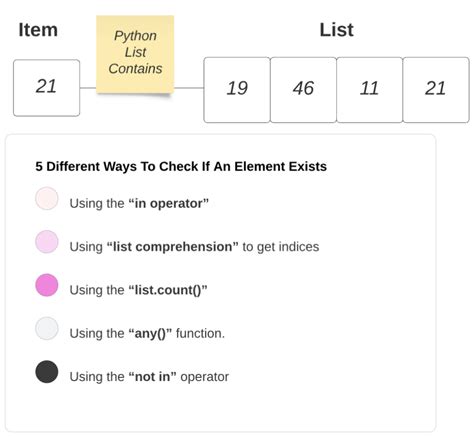The height and width of the screenshot is (437, 474).
Task: Click the magenta circle next to list.count()
Action: 47,285
